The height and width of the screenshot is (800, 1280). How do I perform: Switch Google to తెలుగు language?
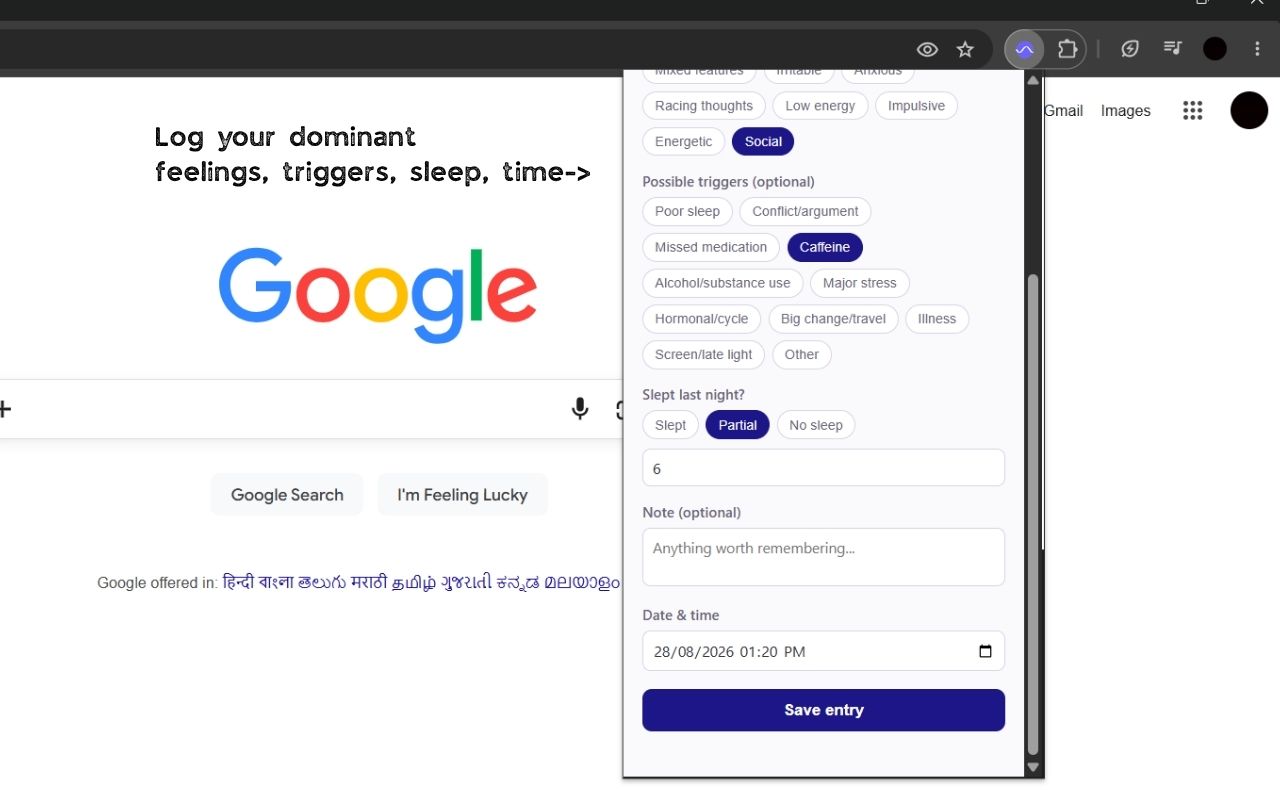click(322, 582)
